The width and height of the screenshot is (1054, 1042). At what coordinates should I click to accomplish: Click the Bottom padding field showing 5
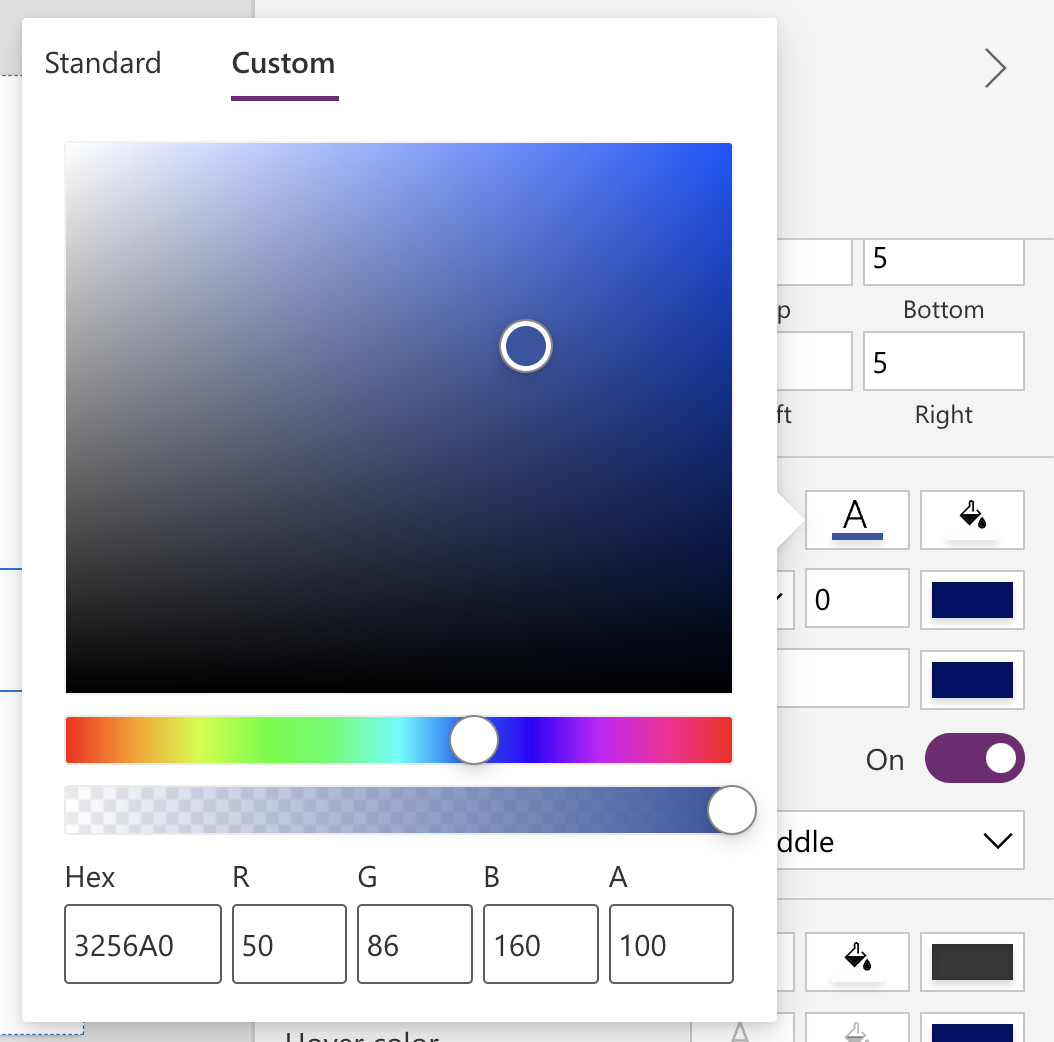click(x=942, y=261)
